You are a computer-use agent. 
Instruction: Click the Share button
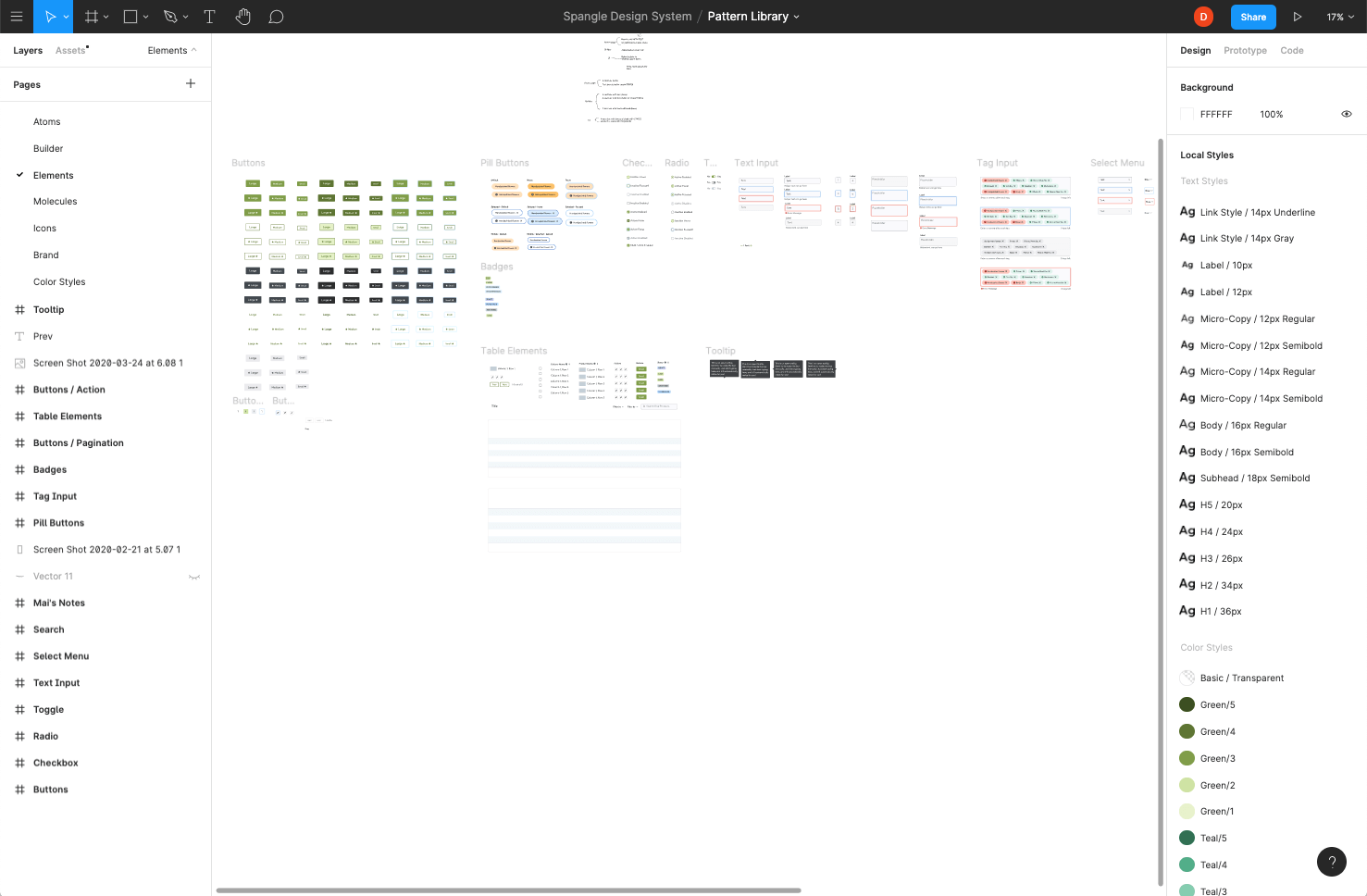[1252, 17]
